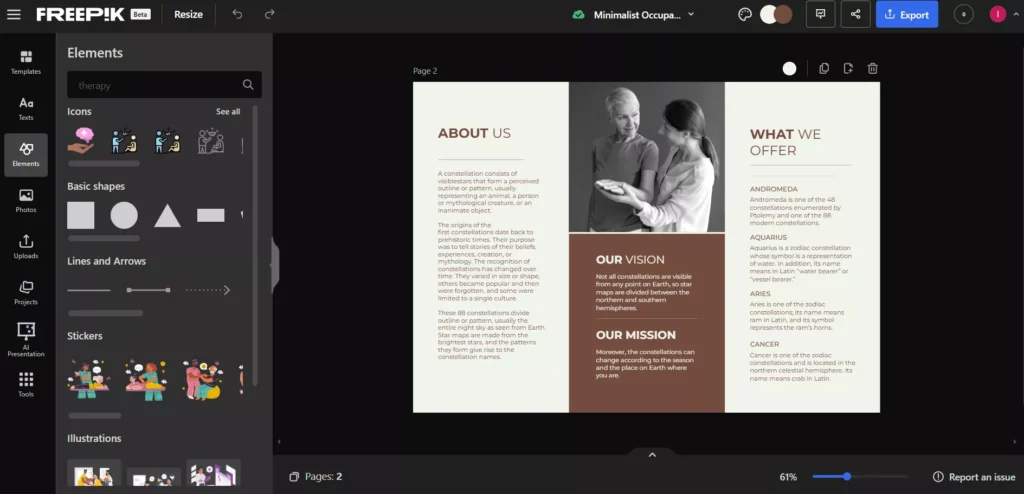The height and width of the screenshot is (494, 1024).
Task: Select the ABOUT US heading
Action: (474, 133)
